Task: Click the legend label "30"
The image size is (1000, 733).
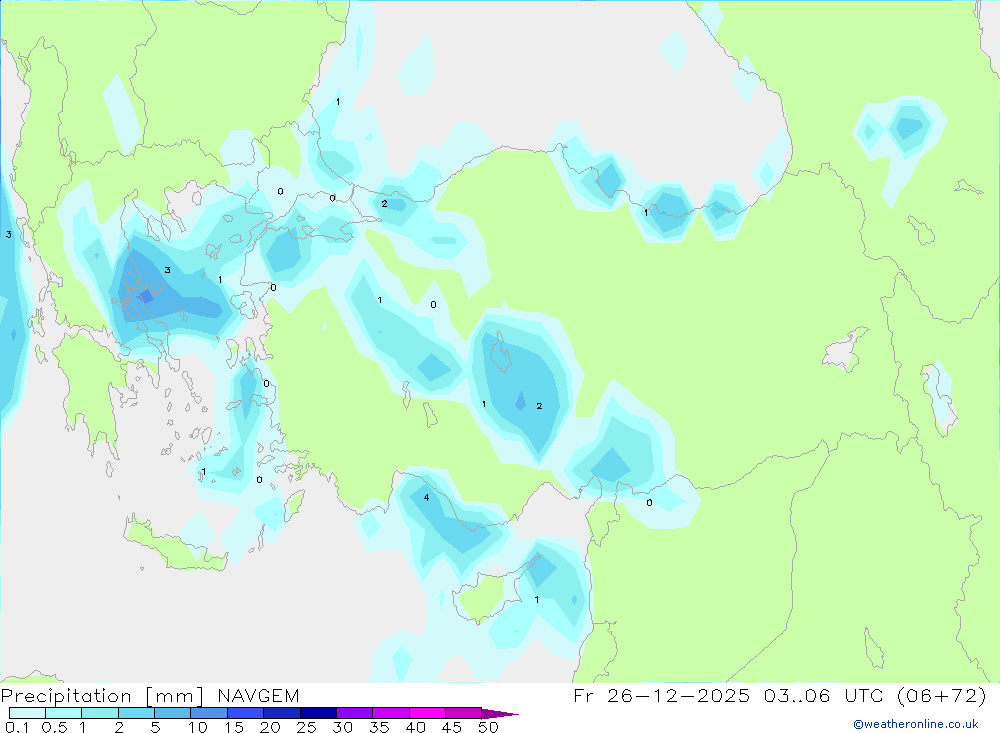Action: [x=343, y=727]
